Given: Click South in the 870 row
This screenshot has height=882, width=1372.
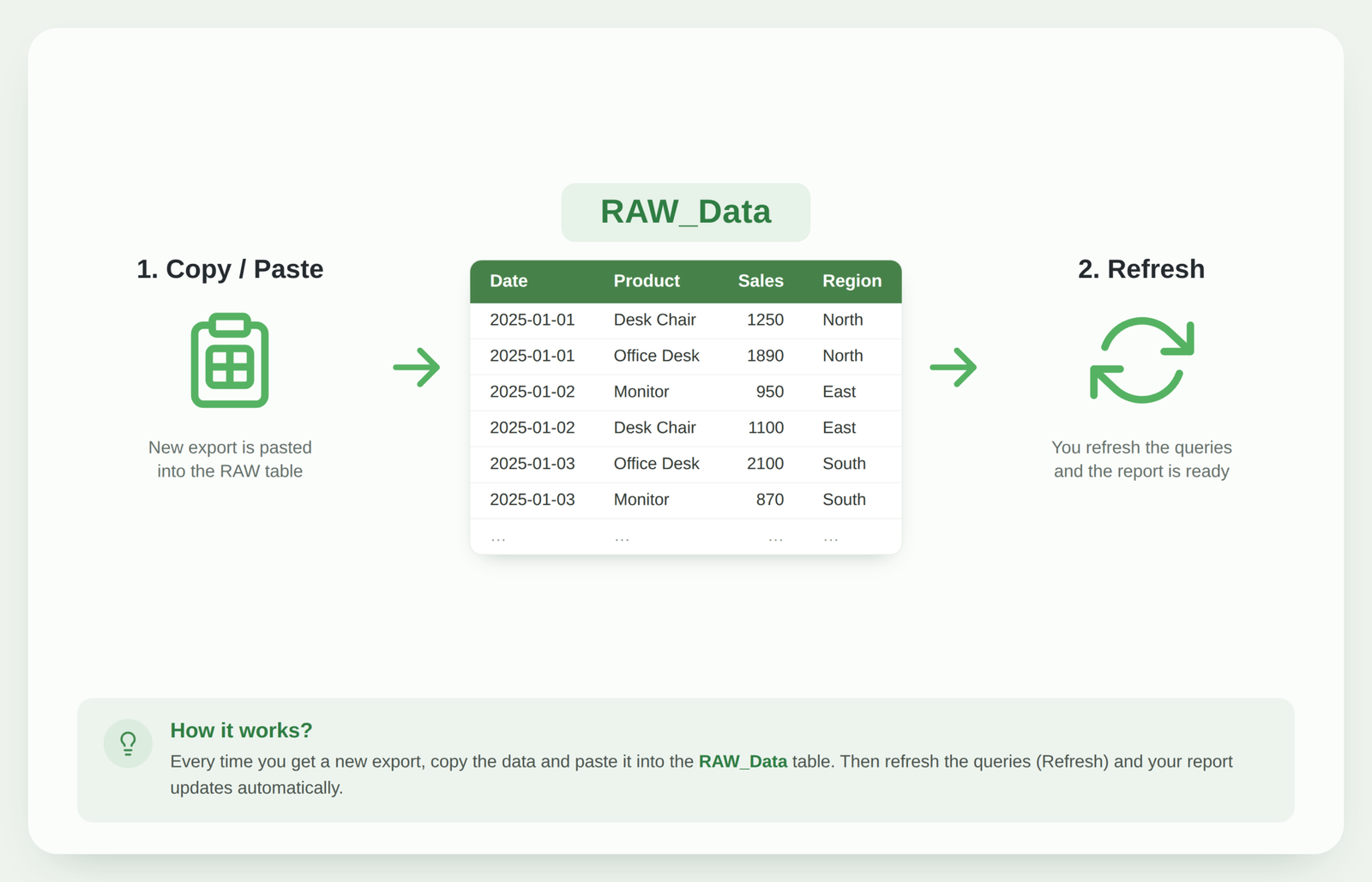Looking at the screenshot, I should pos(844,500).
